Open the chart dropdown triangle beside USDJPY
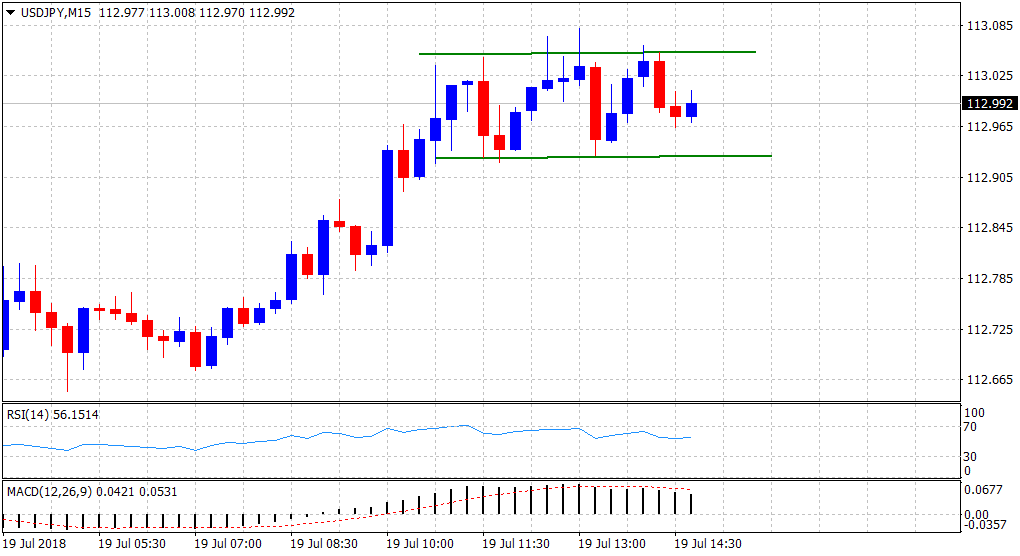The height and width of the screenshot is (556, 1020). (x=10, y=12)
